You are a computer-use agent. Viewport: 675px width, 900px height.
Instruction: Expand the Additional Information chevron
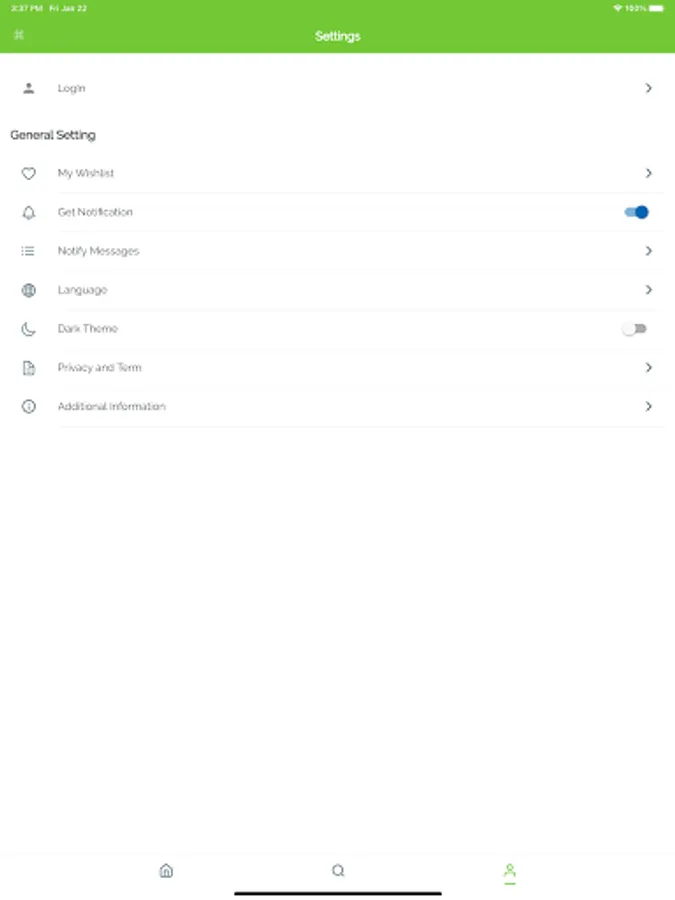(x=648, y=407)
